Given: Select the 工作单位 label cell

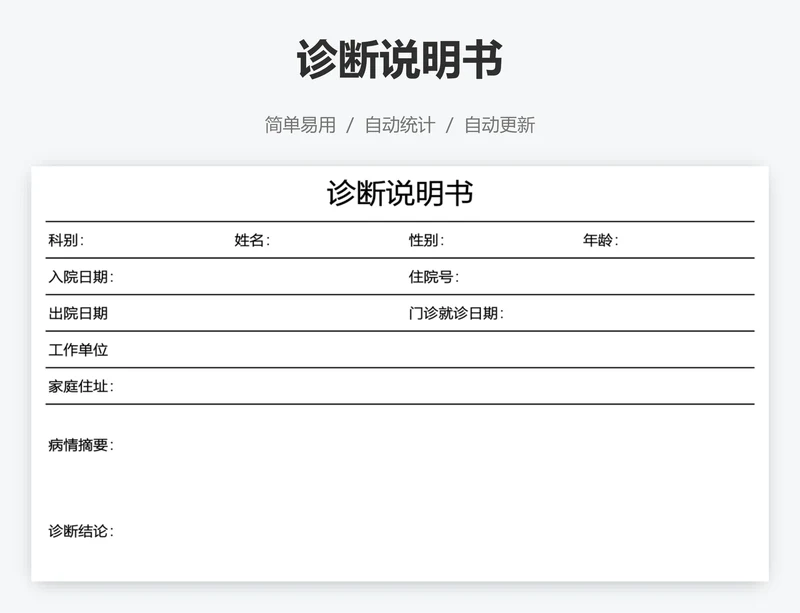Looking at the screenshot, I should pyautogui.click(x=78, y=350).
